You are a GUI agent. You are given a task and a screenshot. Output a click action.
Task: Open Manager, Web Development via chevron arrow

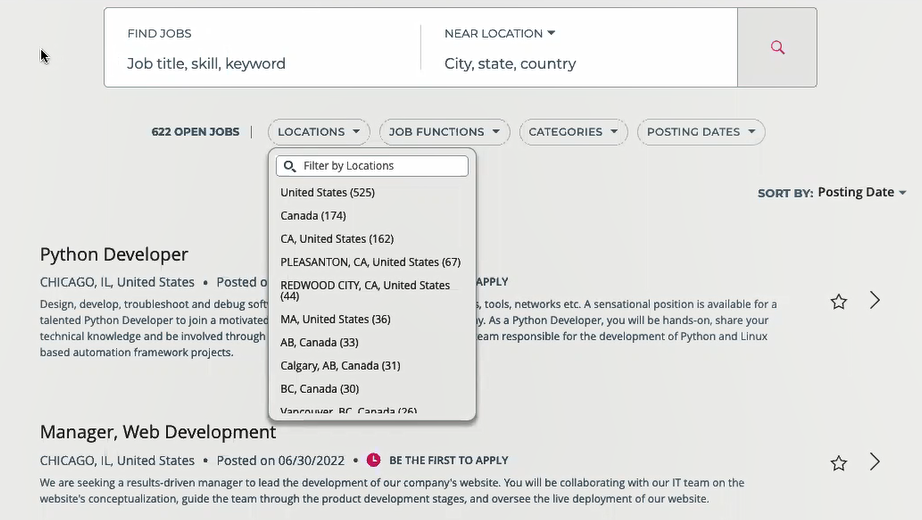[875, 462]
